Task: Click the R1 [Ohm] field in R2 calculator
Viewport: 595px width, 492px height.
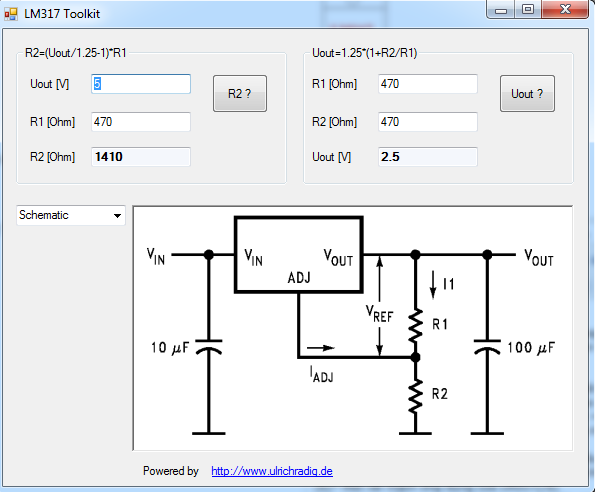Action: (x=141, y=122)
